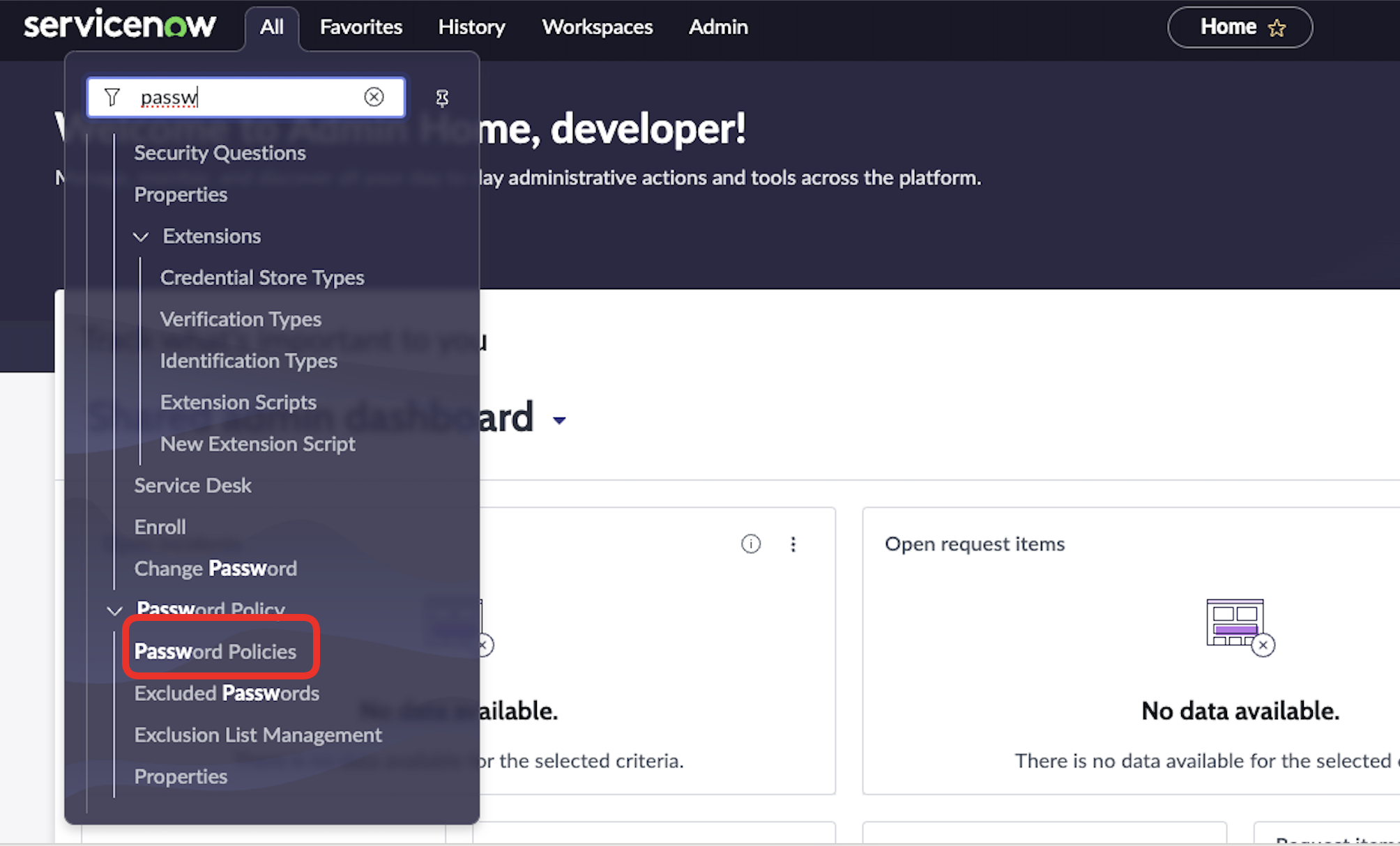
Task: Click the filter funnel icon in the search box
Action: [112, 97]
